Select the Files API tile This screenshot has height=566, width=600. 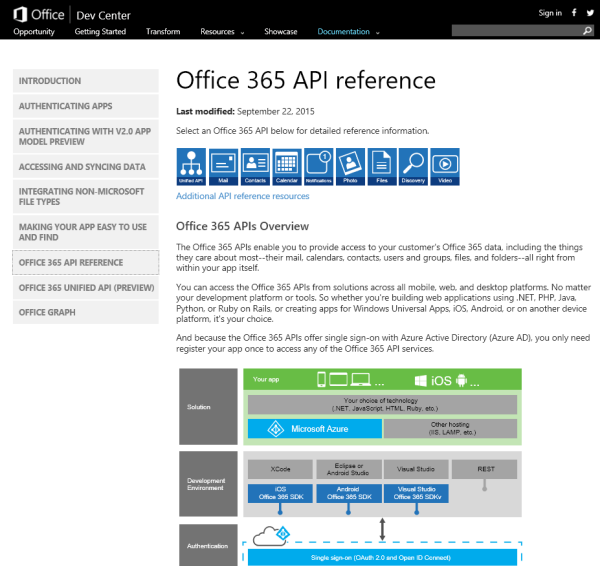pyautogui.click(x=381, y=166)
